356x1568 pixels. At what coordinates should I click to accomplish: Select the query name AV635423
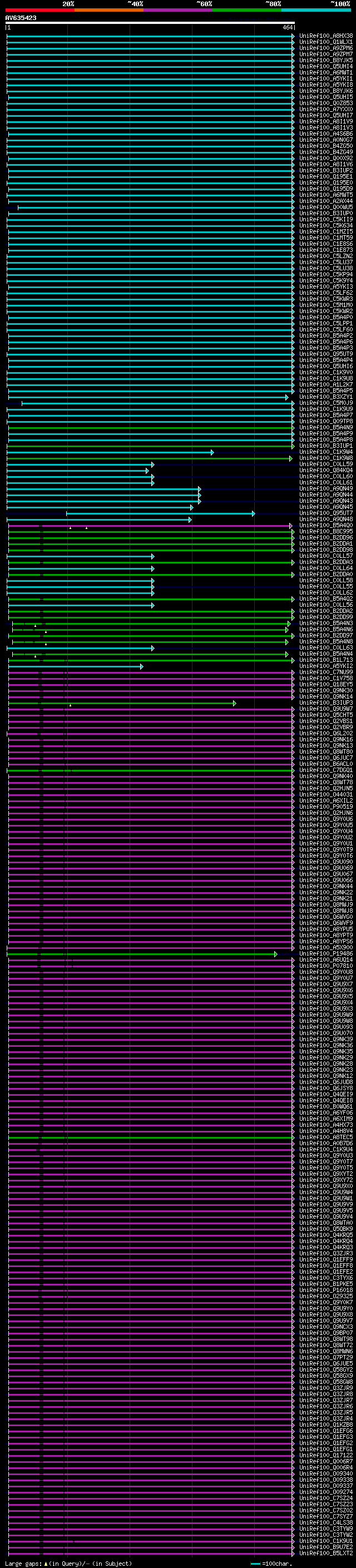[x=21, y=18]
